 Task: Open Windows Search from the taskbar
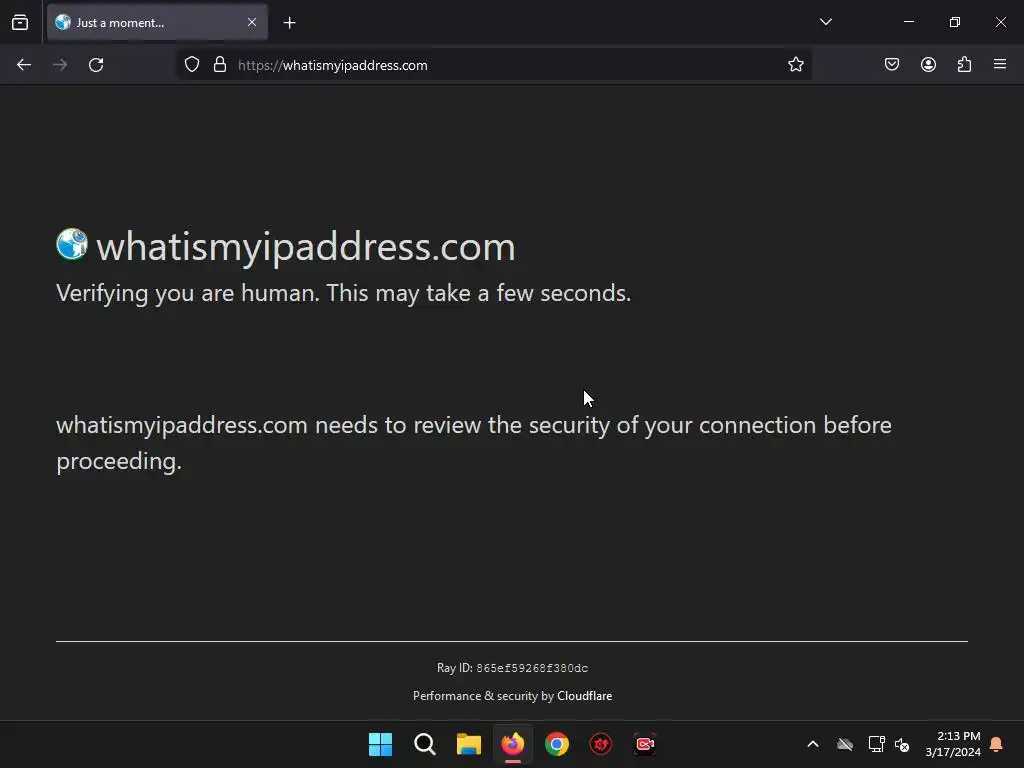click(x=424, y=744)
